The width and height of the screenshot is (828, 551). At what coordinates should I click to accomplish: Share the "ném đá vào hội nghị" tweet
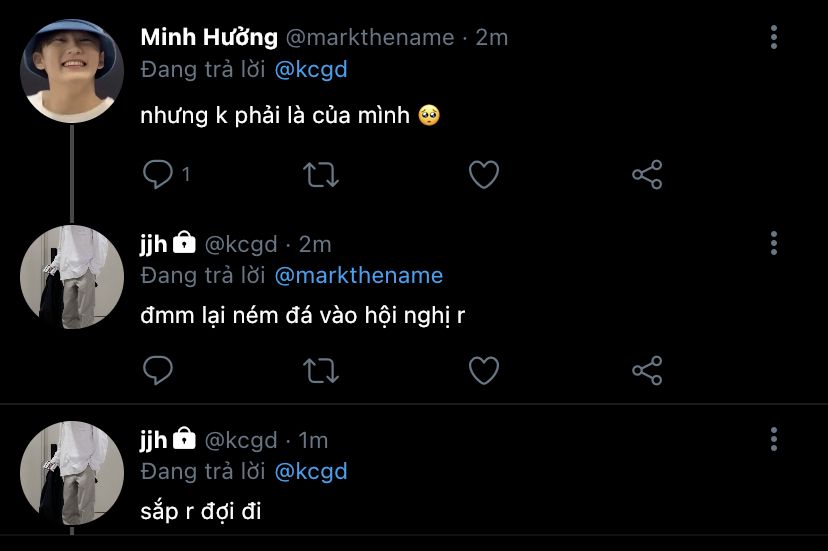click(647, 371)
